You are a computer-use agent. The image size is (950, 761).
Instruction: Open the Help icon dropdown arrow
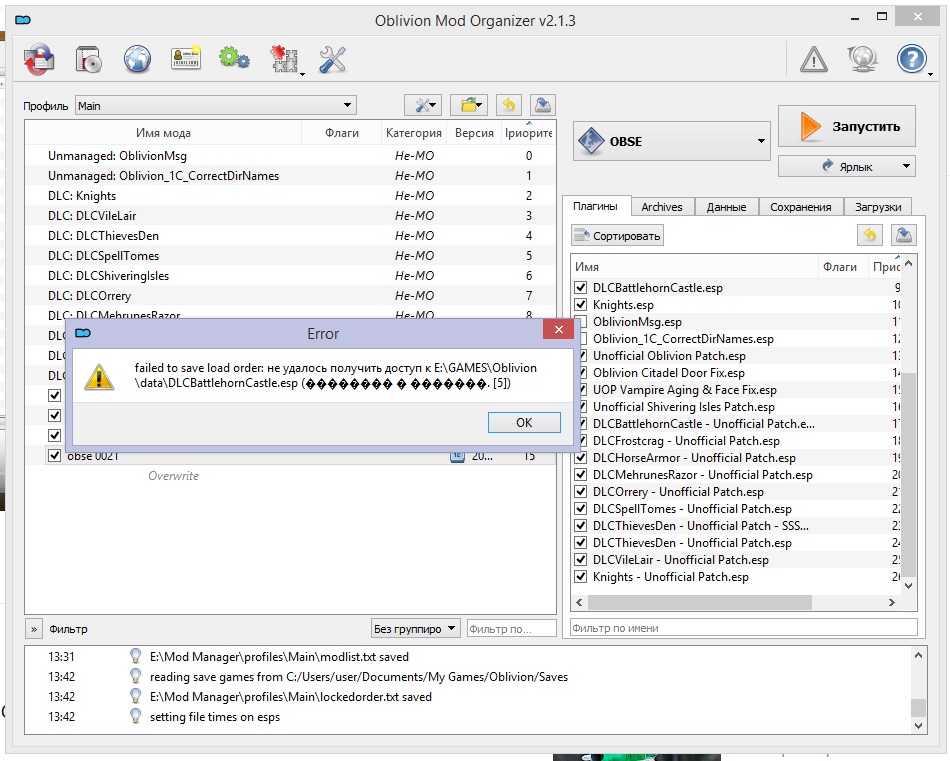point(931,74)
